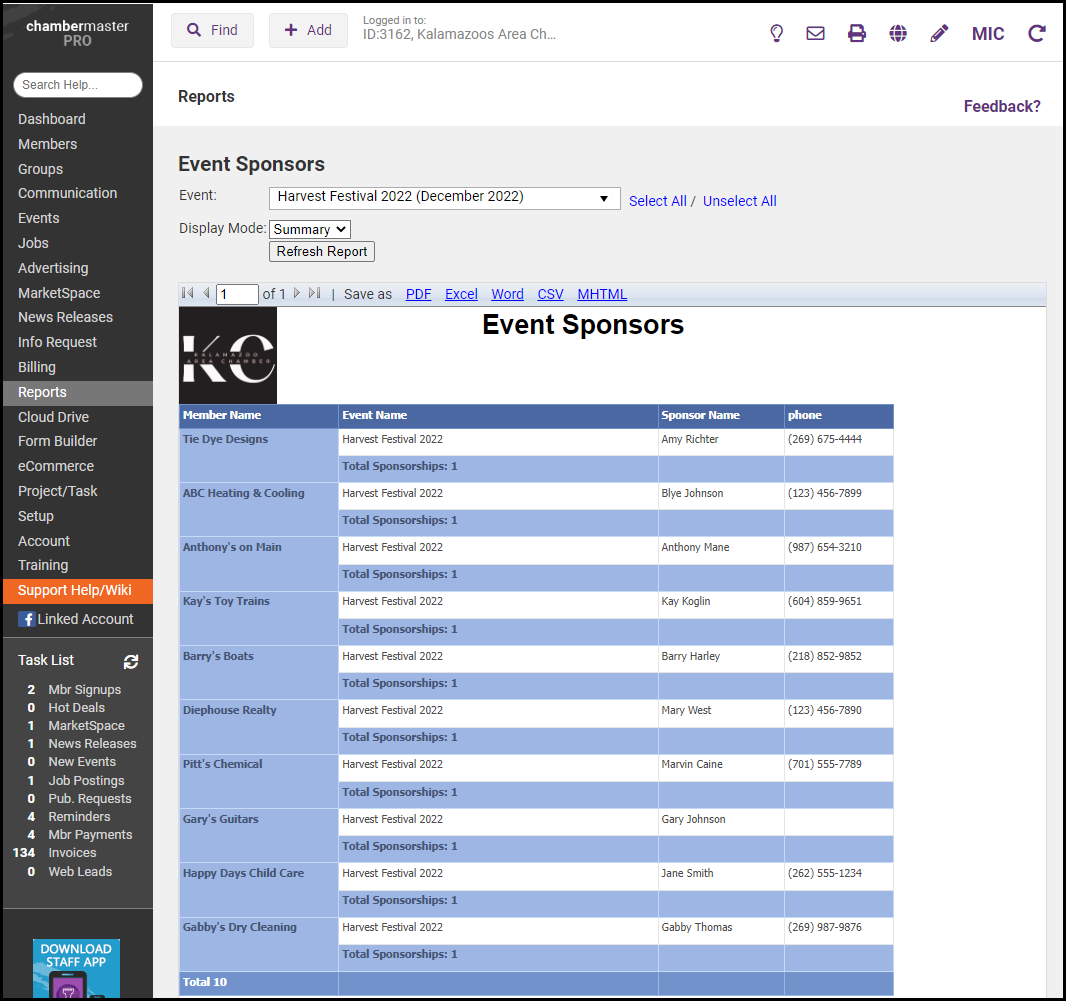Open the envelope mail icon
This screenshot has height=1001, width=1066.
pyautogui.click(x=815, y=33)
